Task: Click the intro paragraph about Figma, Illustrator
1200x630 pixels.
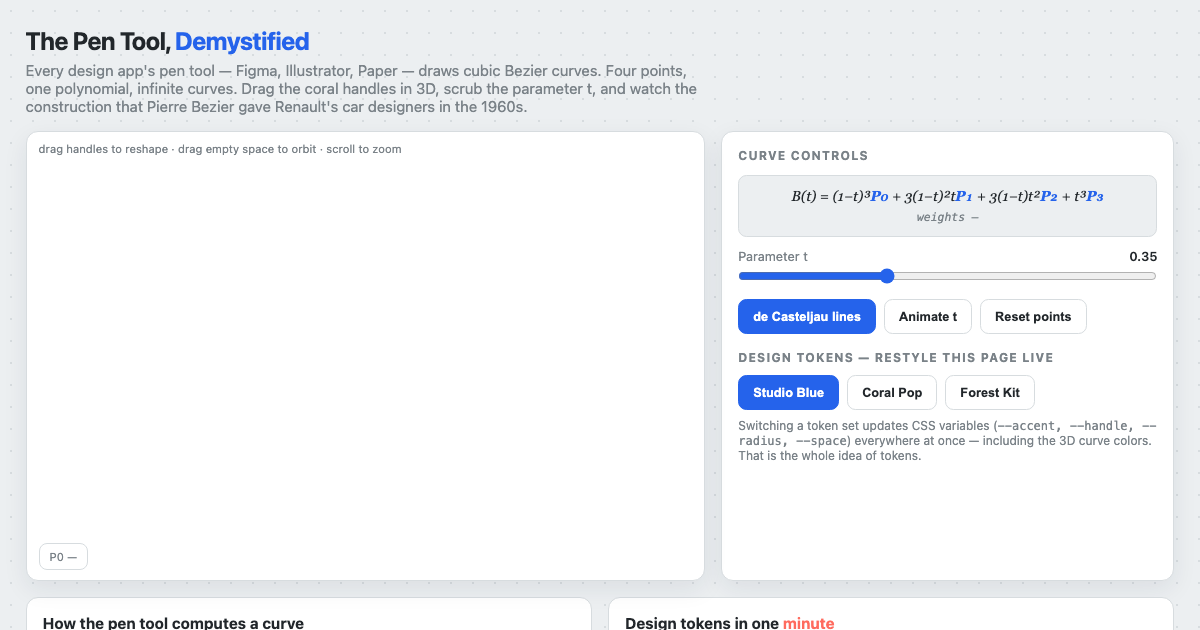Action: [x=361, y=90]
